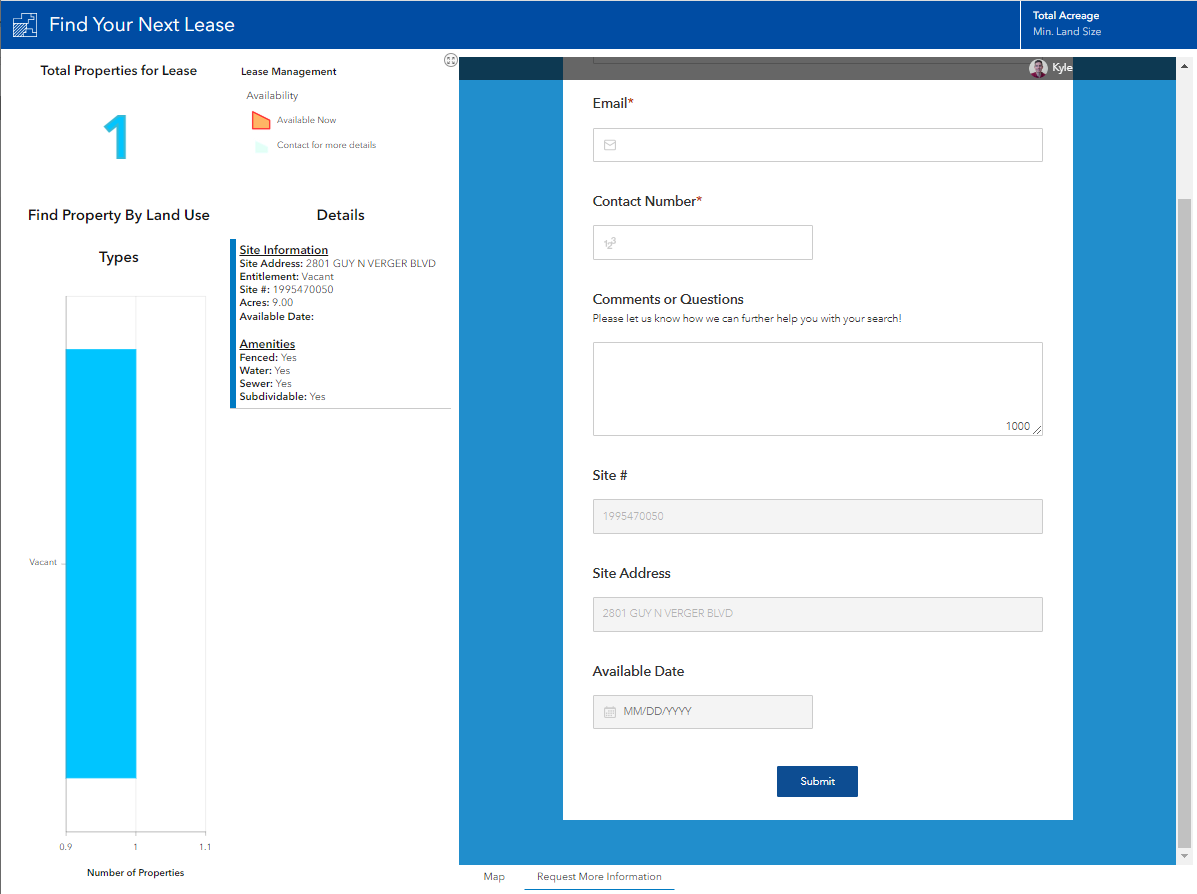Click the Find Your Next Lease logo icon
Viewport: 1197px width, 894px height.
(25, 24)
